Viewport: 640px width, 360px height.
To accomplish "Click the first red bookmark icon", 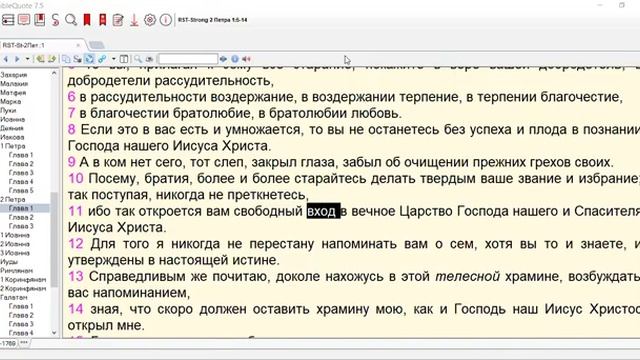I will (x=87, y=20).
